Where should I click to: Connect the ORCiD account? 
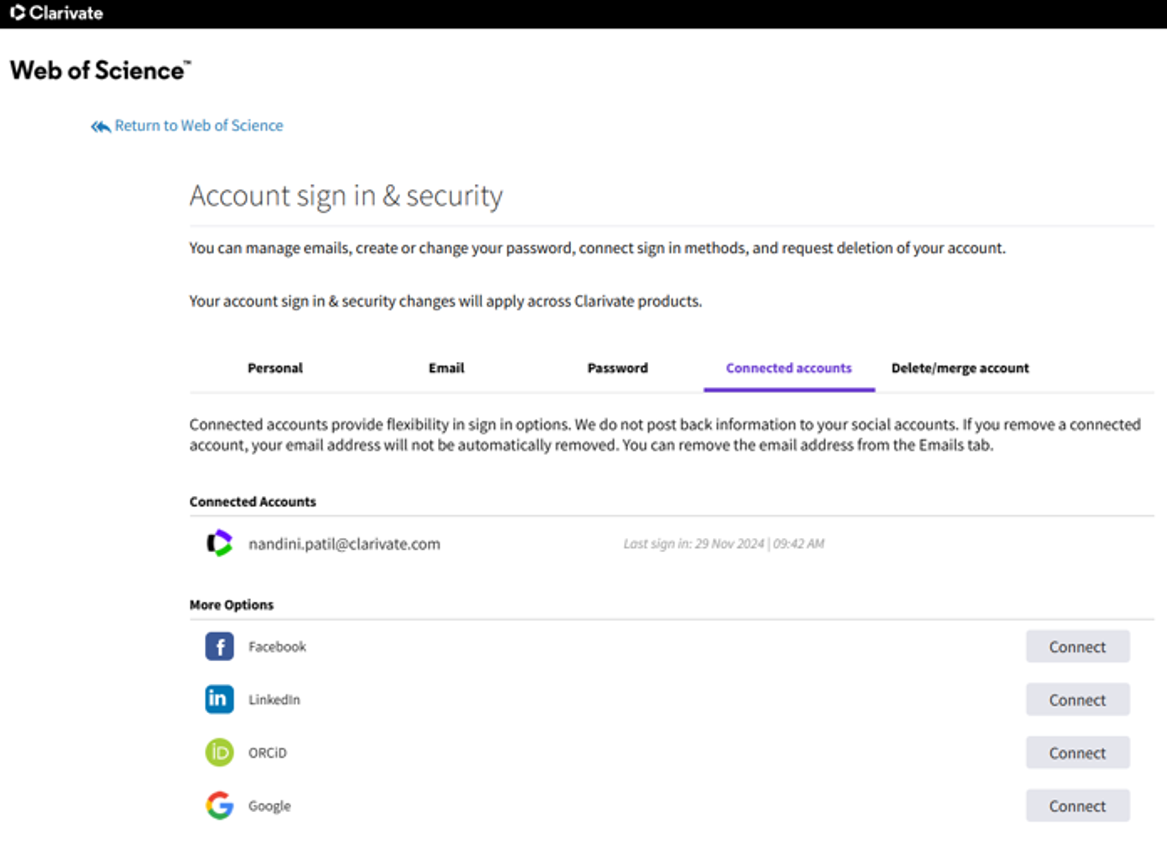click(1077, 753)
